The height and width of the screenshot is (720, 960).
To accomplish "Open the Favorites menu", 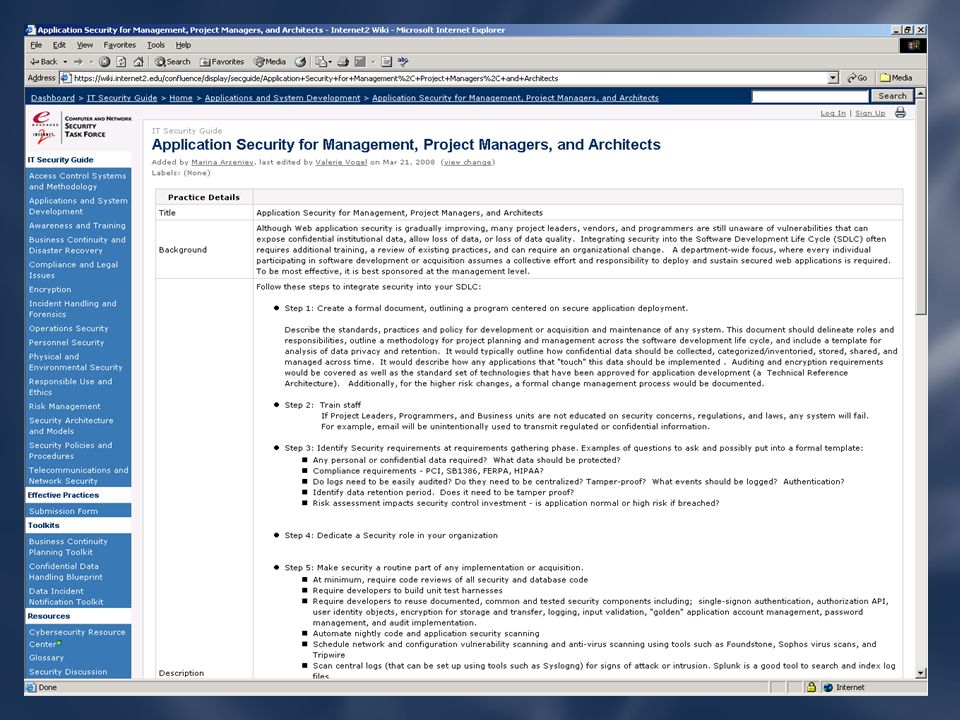I will 119,45.
